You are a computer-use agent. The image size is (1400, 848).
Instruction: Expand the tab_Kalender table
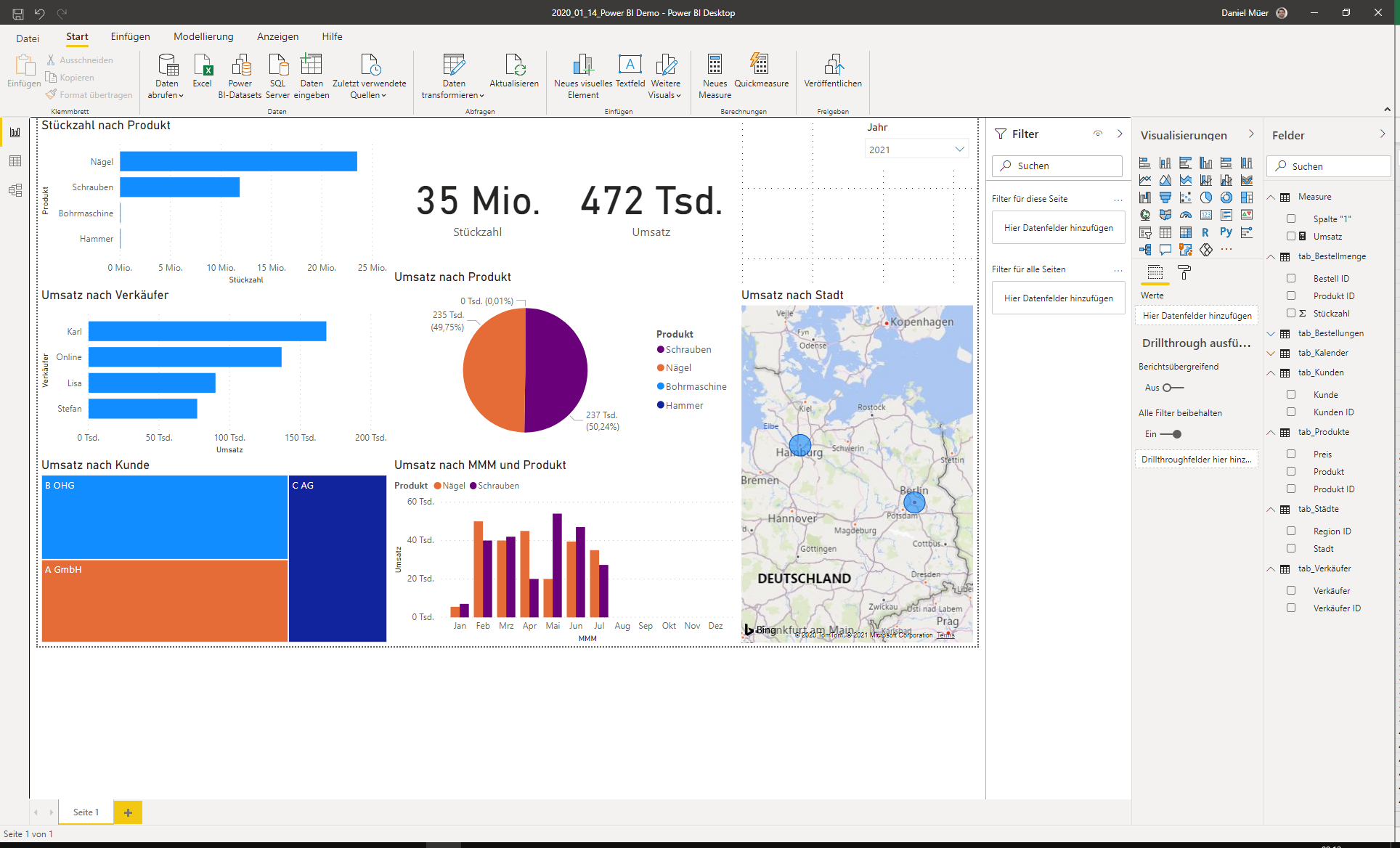pos(1271,353)
